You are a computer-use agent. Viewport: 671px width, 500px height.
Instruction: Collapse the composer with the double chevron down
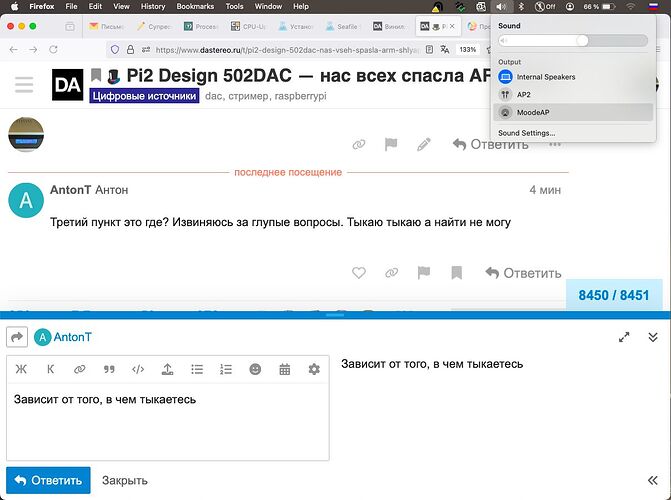[653, 337]
